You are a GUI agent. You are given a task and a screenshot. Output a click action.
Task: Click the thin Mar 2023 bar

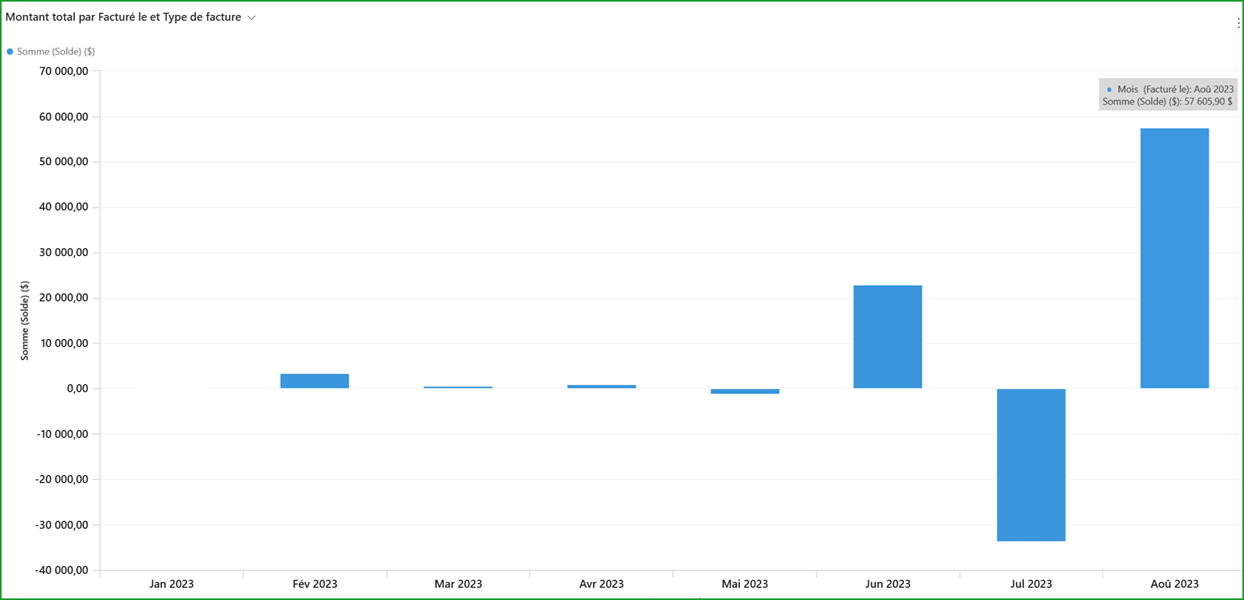tap(458, 387)
